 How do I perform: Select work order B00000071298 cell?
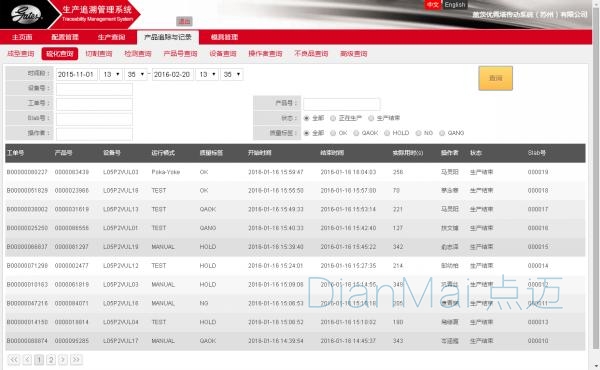pyautogui.click(x=27, y=266)
